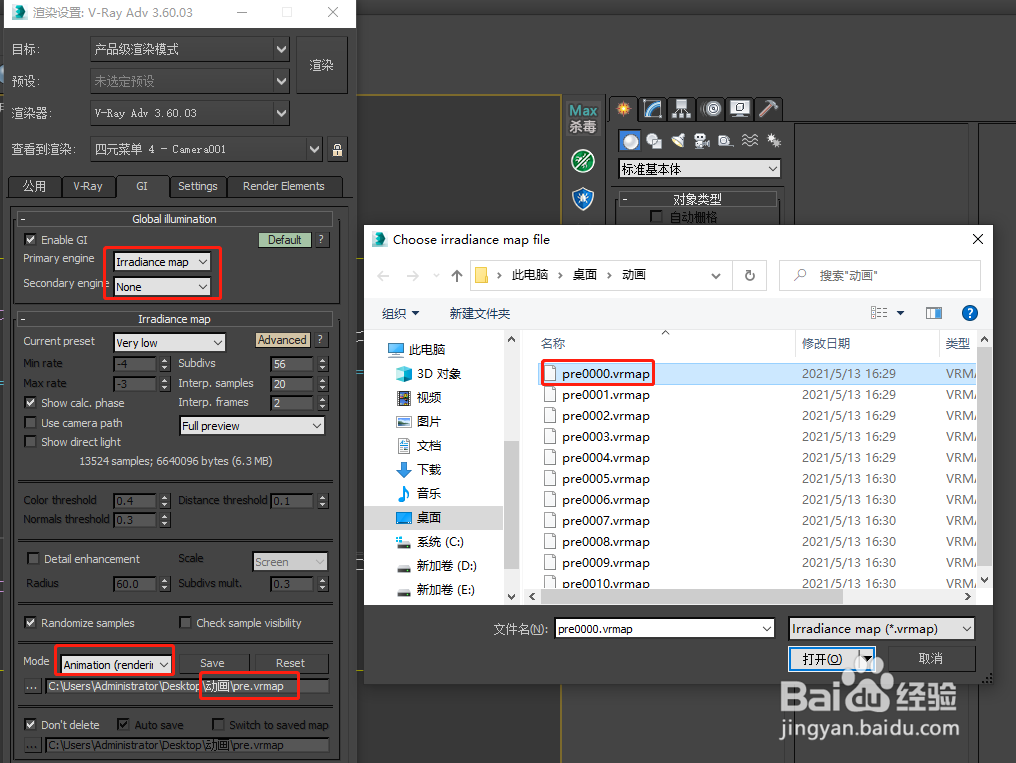Open the V-Ray Adv renderer dropdown

(190, 113)
